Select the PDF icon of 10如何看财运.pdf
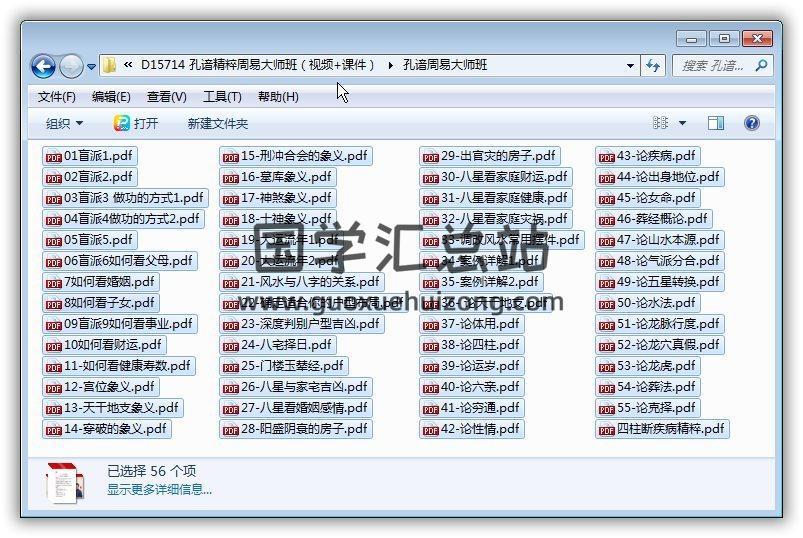 [53, 346]
